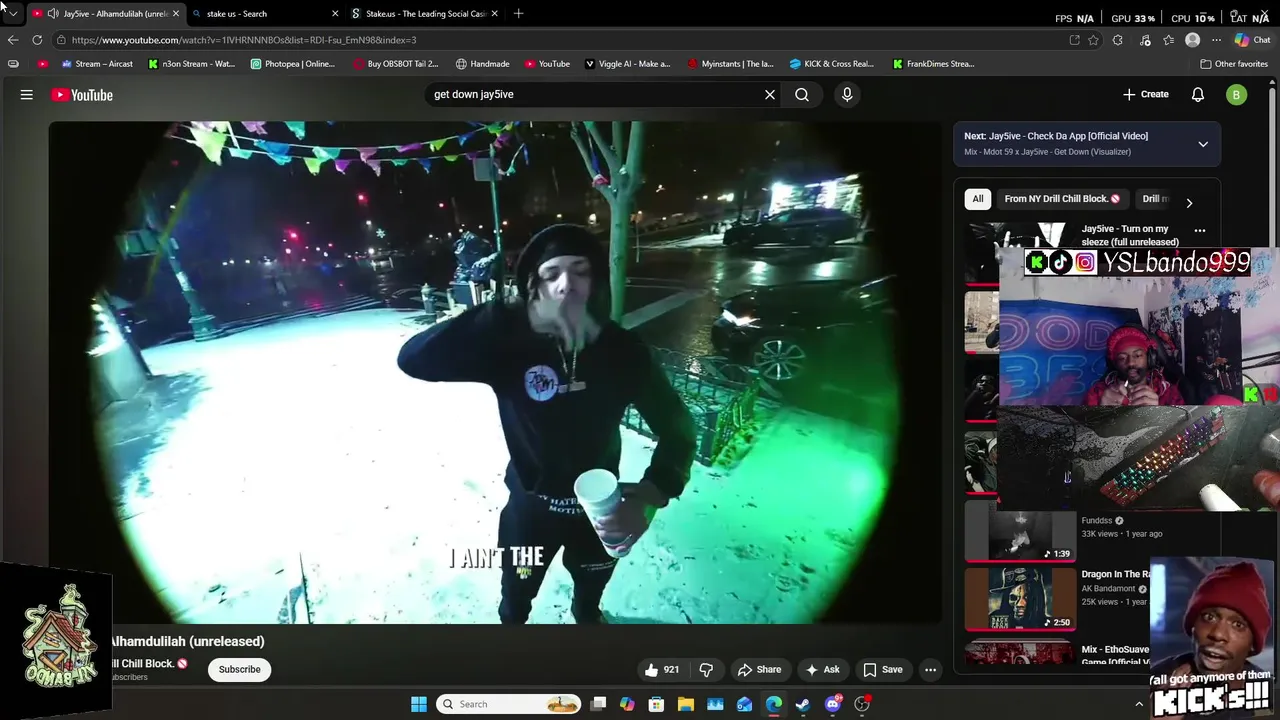Click the taskbar Search box
1280x720 pixels.
coord(510,704)
